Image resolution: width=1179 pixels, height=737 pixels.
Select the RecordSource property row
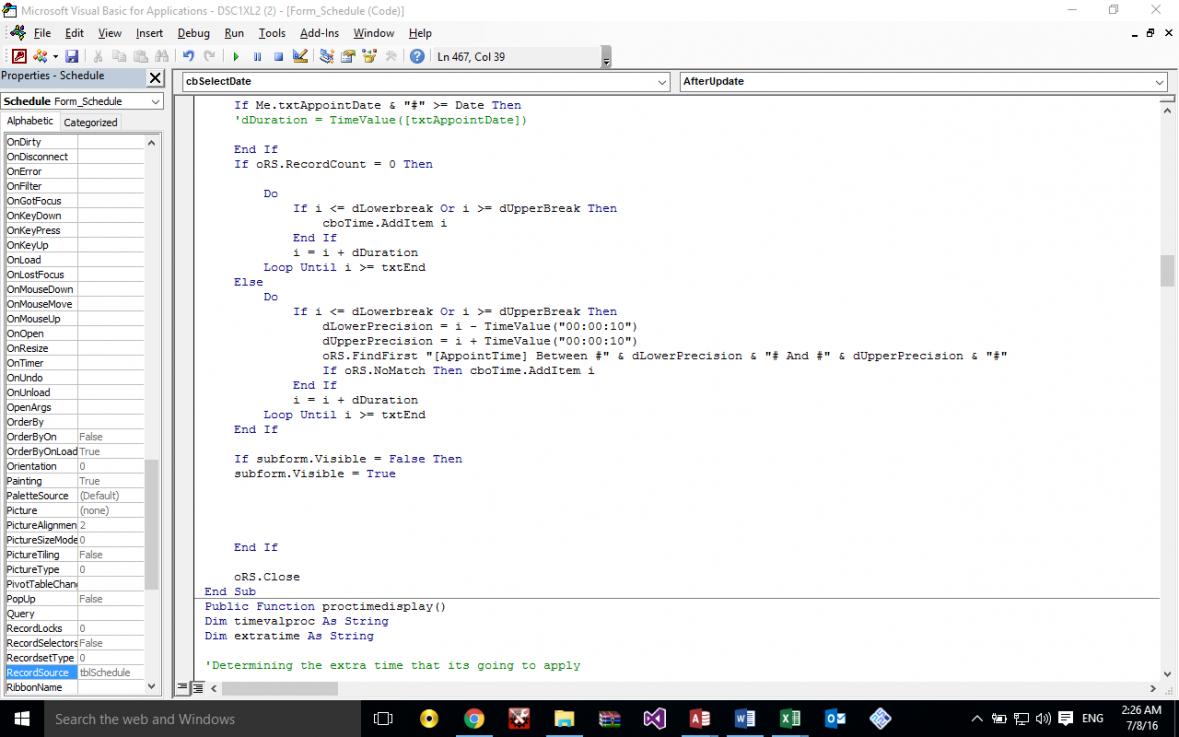[74, 672]
